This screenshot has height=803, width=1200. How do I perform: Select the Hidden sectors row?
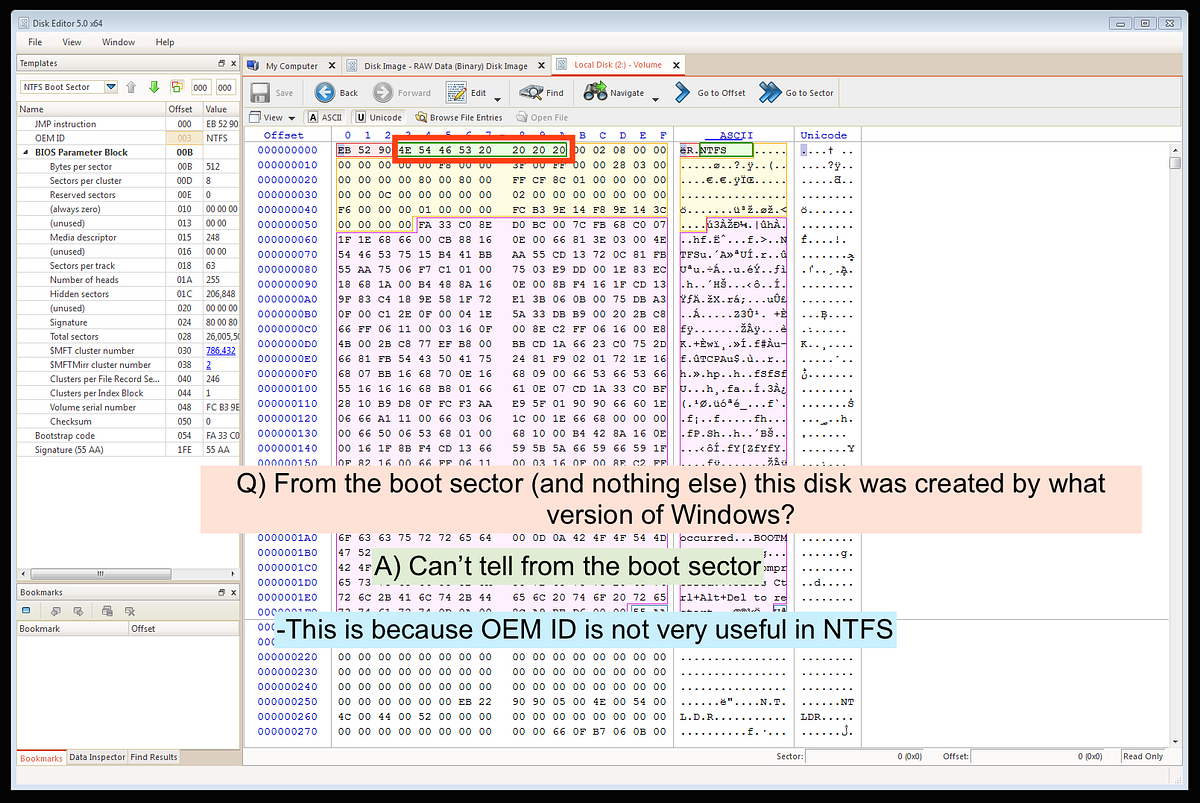coord(129,294)
